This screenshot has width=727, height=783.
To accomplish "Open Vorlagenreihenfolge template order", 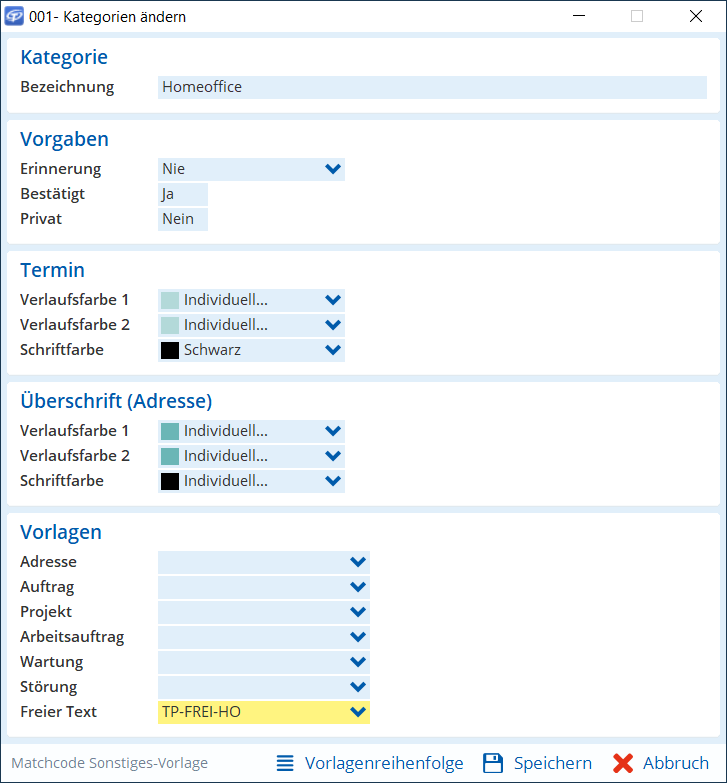I will coord(384,763).
